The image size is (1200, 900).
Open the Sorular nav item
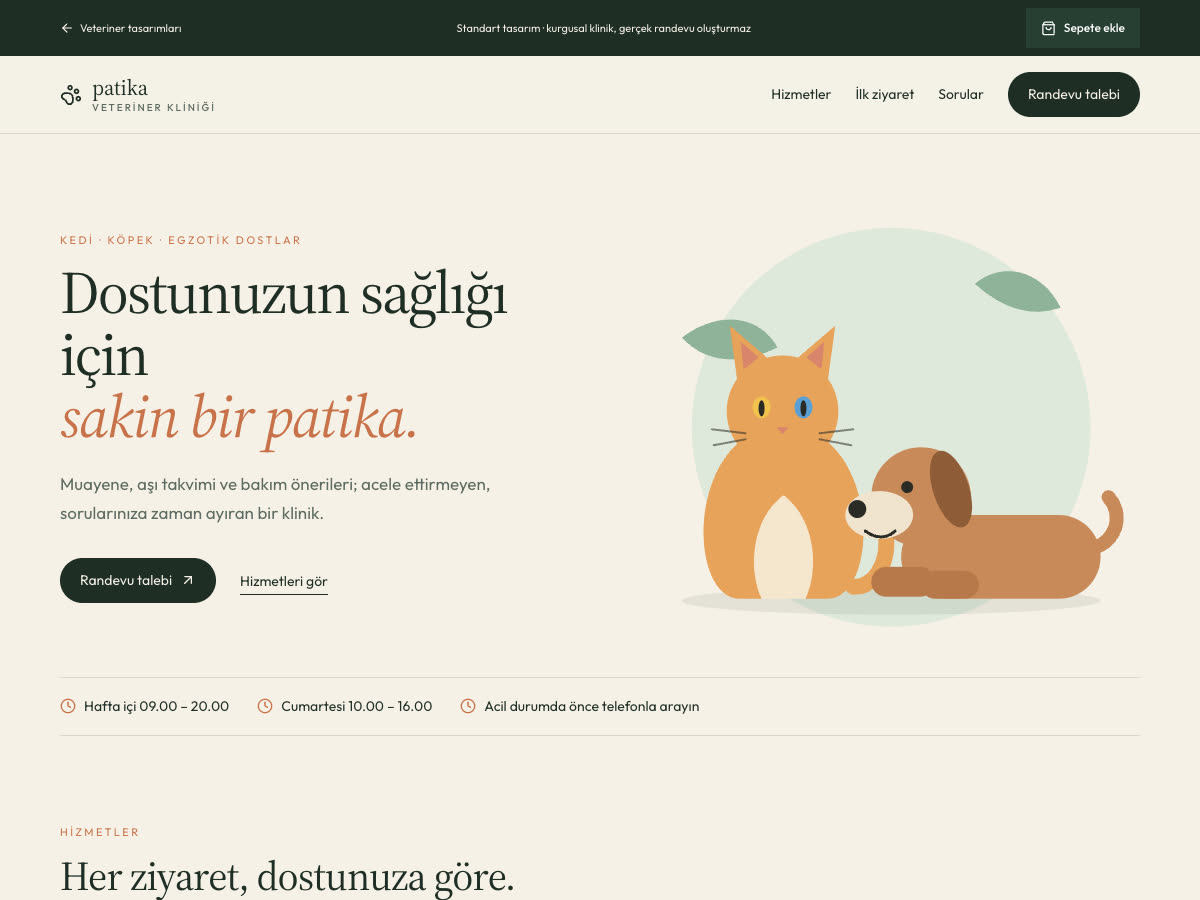[960, 94]
